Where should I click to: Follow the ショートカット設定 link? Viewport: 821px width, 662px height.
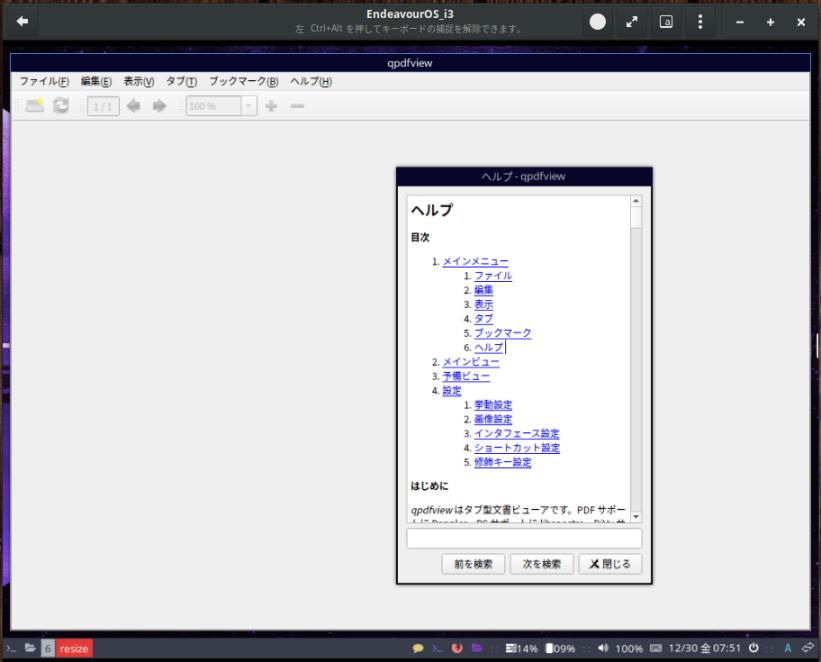[517, 448]
